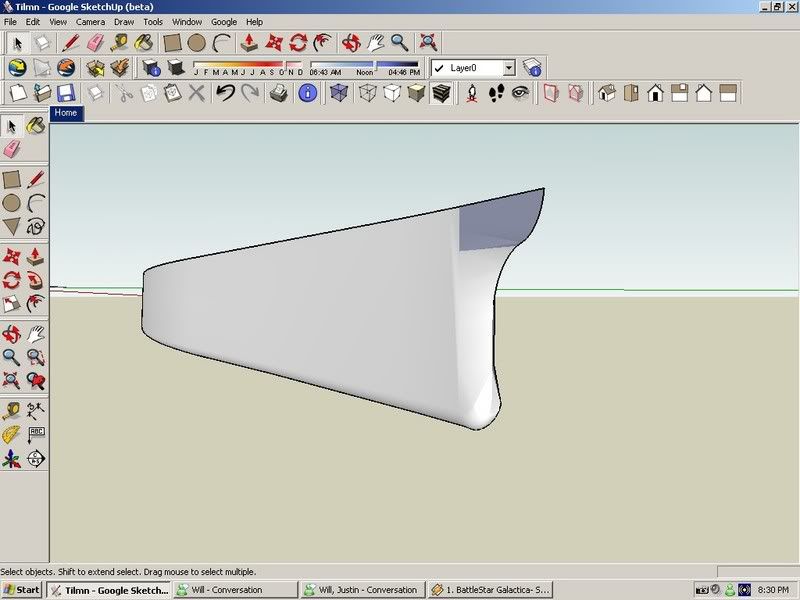Viewport: 800px width, 600px height.
Task: Open the Google menu
Action: (x=224, y=22)
